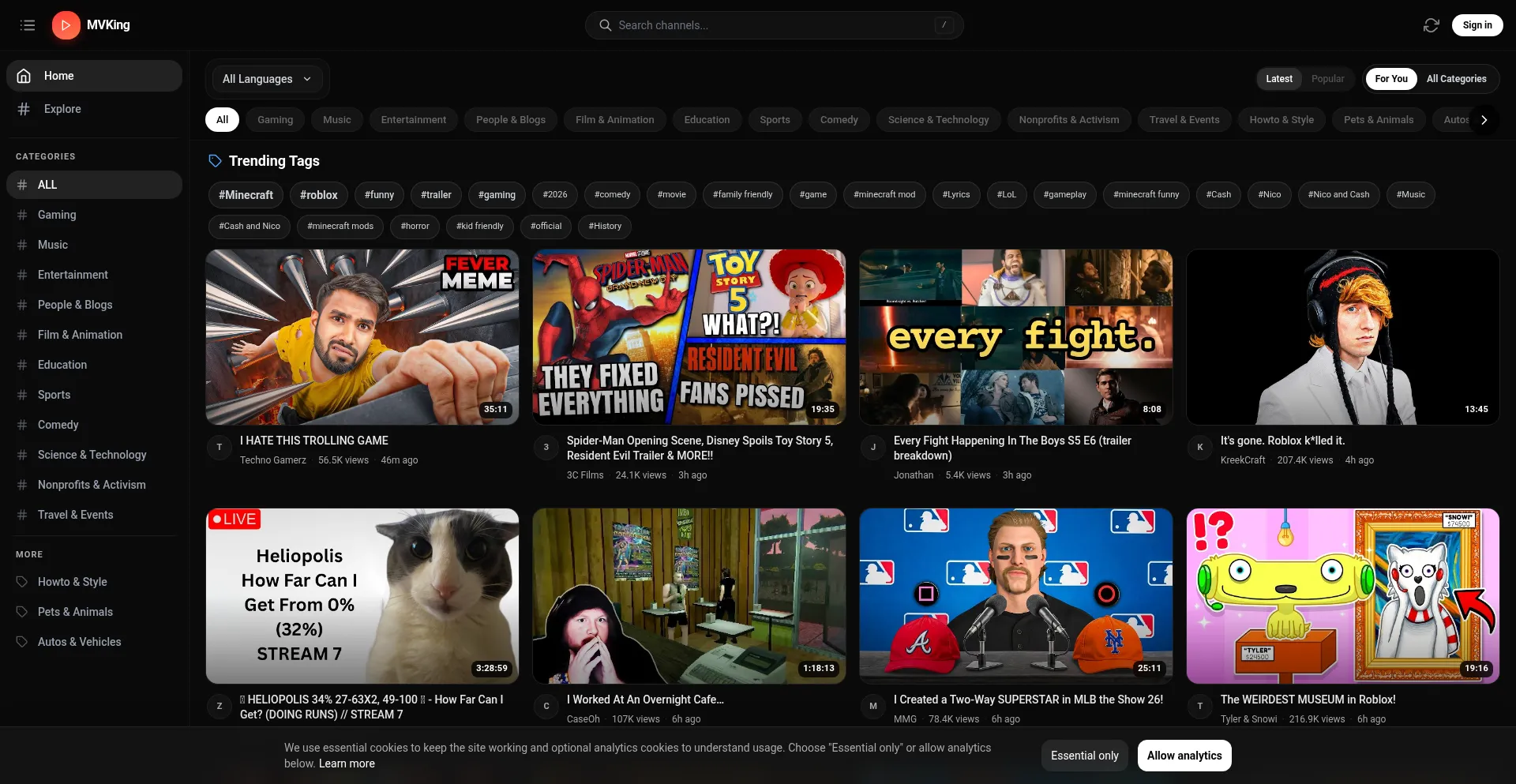
Task: Select the Science & Technology chip
Action: 938,120
